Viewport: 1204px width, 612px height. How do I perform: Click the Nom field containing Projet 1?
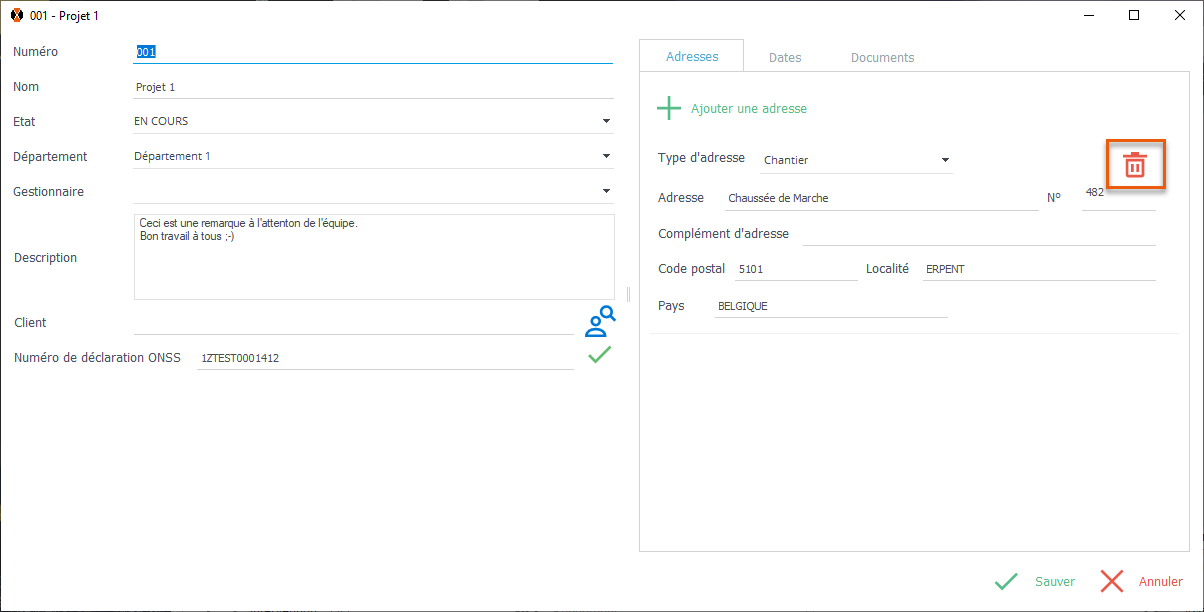coord(372,87)
